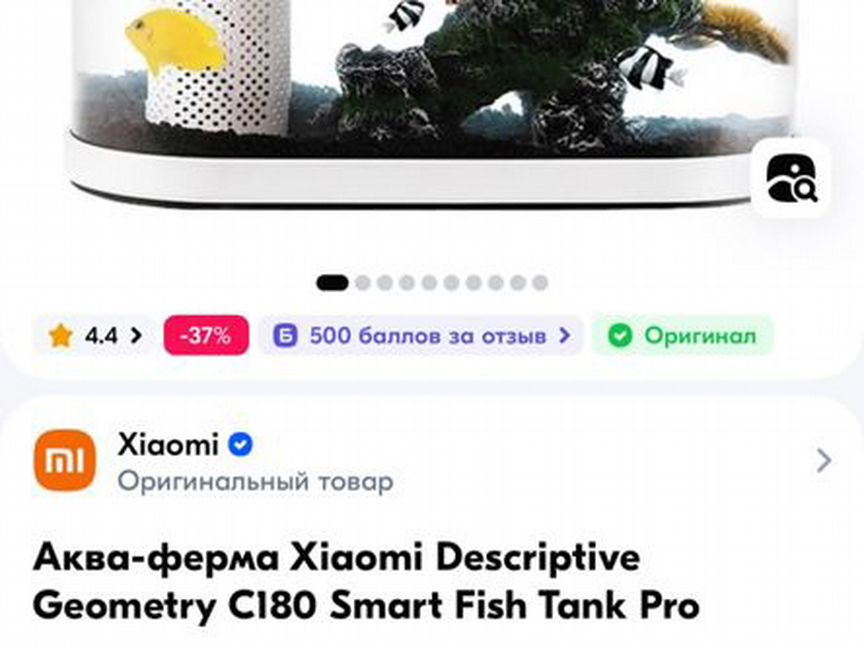Viewport: 864px width, 648px height.
Task: Select the last photo pagination dot
Action: pyautogui.click(x=540, y=283)
